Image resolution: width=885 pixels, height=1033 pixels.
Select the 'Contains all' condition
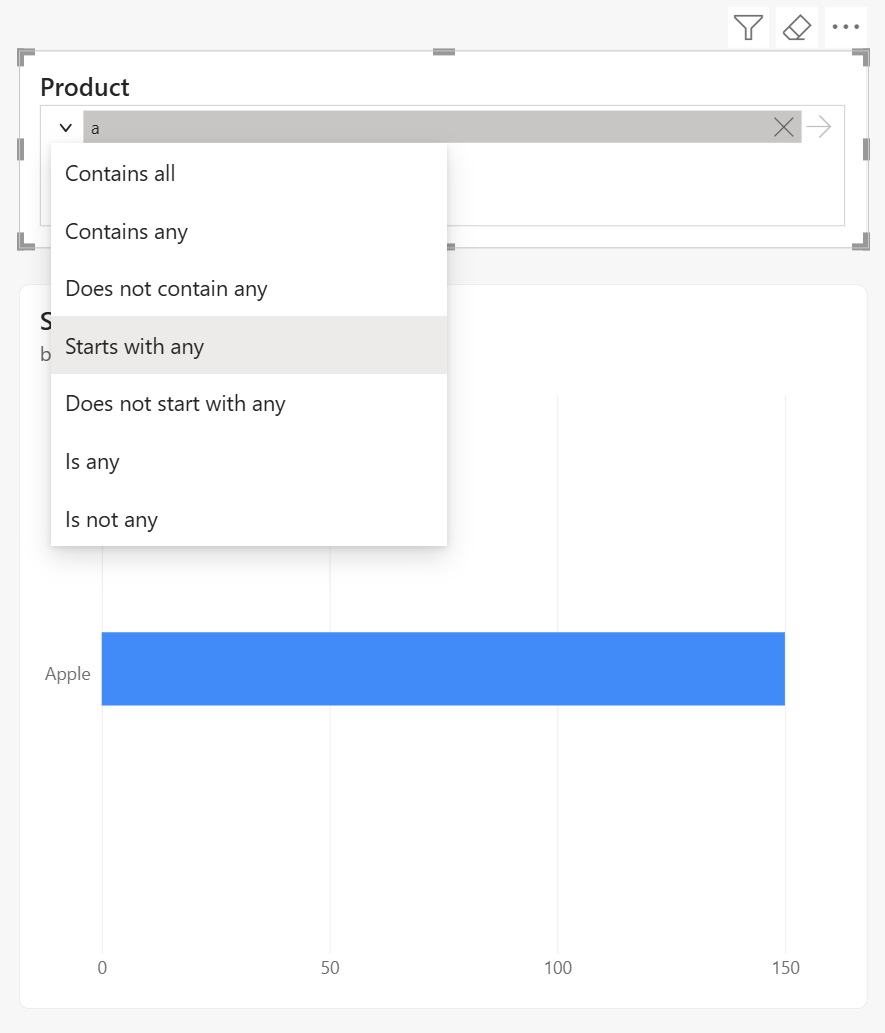[x=120, y=173]
